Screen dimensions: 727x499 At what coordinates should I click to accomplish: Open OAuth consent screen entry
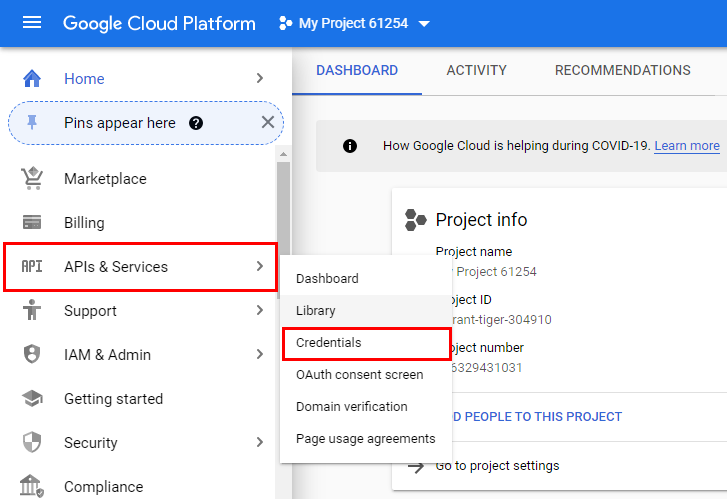click(x=366, y=374)
